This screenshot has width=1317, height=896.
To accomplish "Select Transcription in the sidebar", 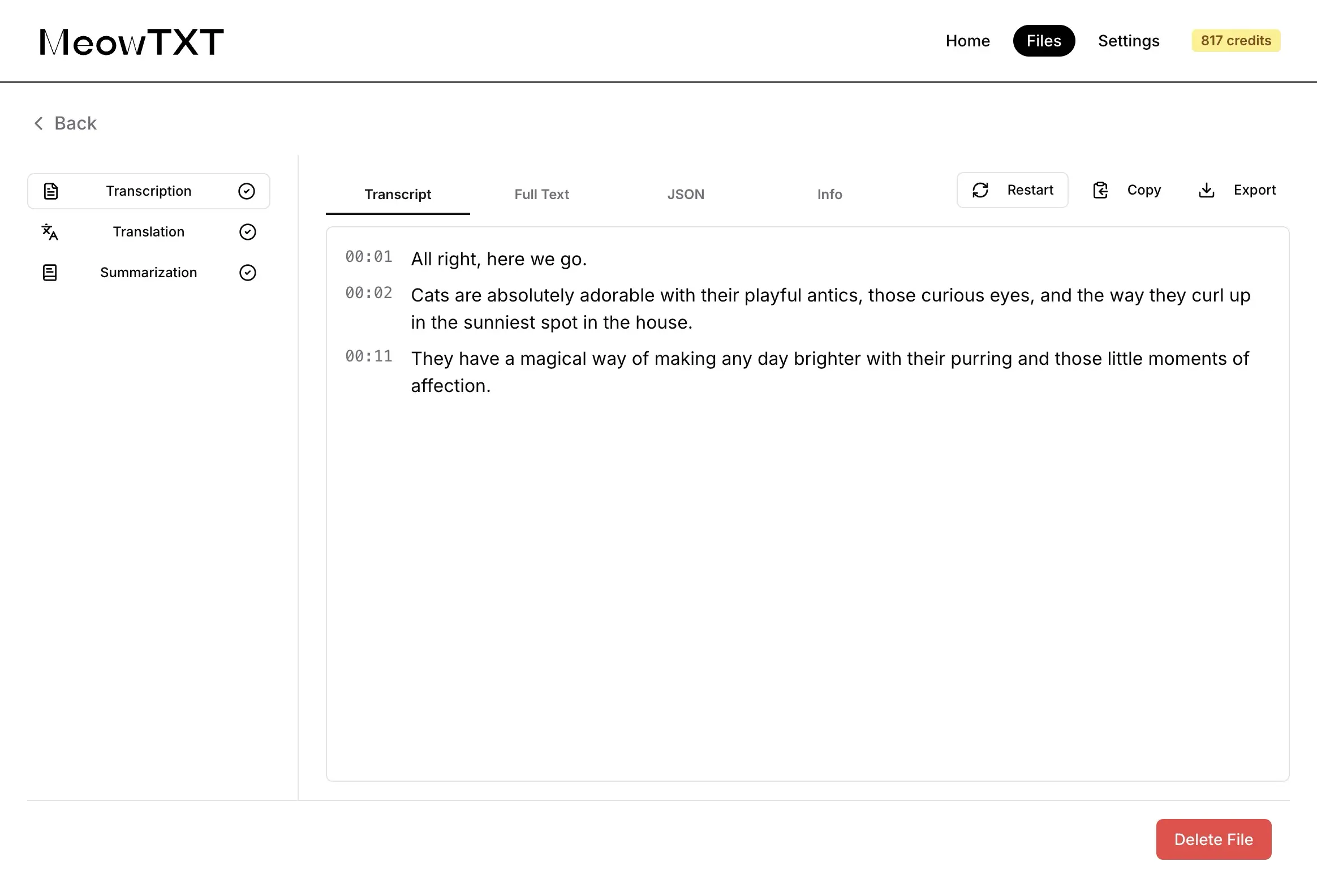I will 148,191.
